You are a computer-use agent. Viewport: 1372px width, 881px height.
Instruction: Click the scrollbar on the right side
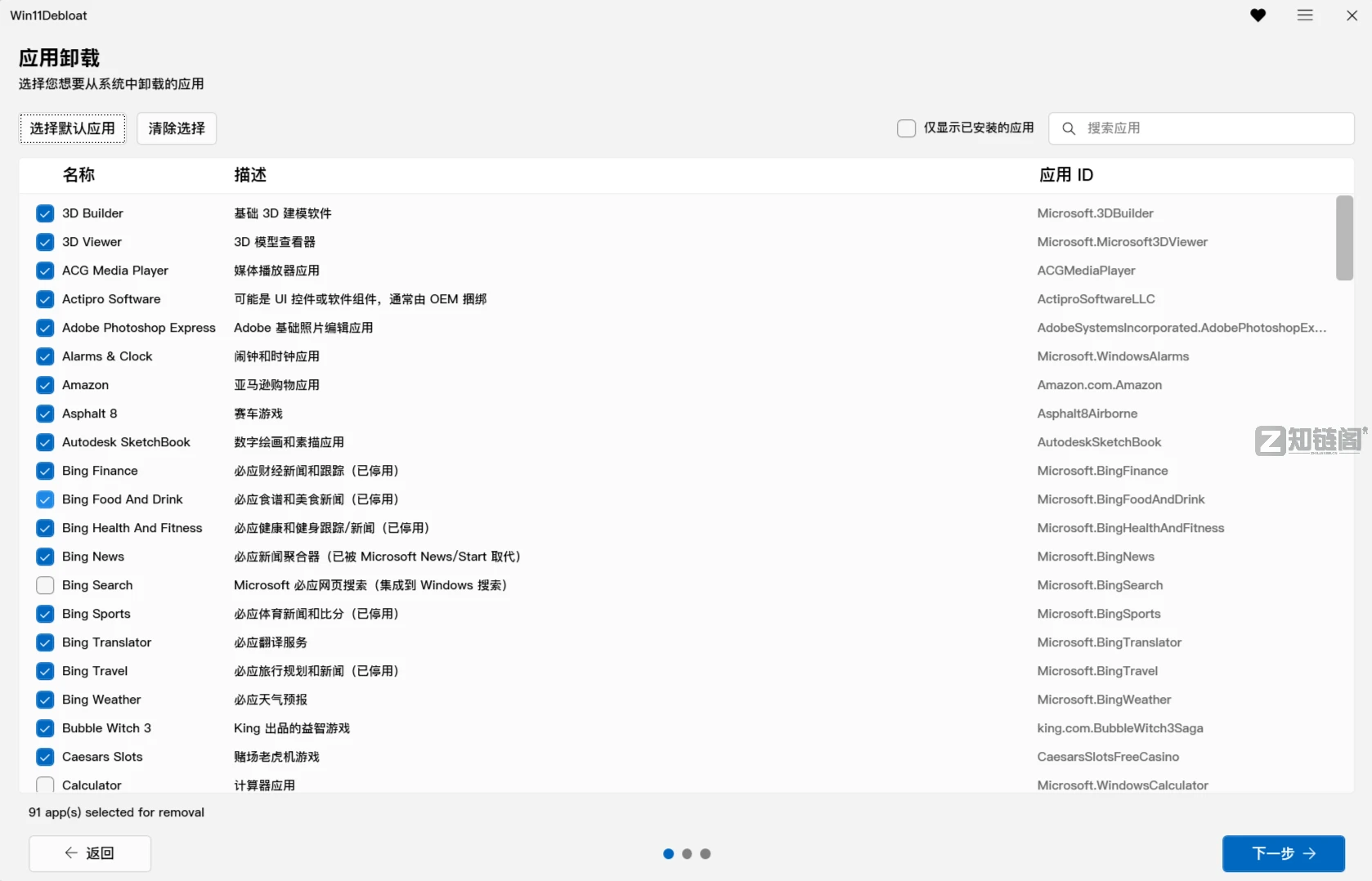[1343, 238]
